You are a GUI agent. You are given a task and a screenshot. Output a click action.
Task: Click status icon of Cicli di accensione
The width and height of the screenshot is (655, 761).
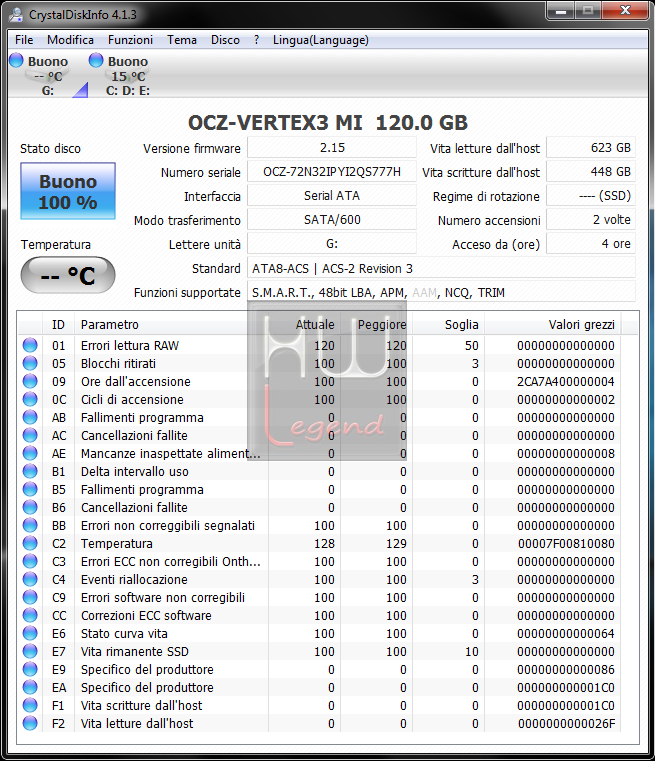(x=30, y=399)
